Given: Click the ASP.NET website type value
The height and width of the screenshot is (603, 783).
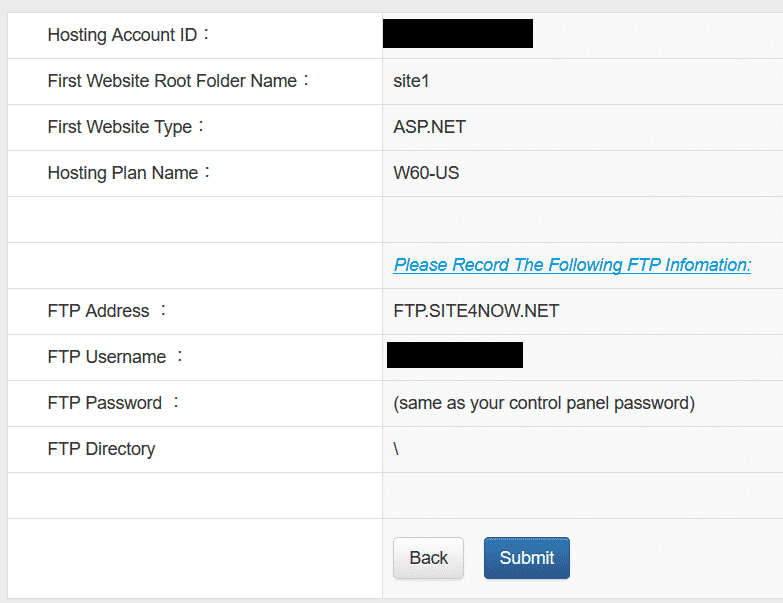Looking at the screenshot, I should (429, 127).
